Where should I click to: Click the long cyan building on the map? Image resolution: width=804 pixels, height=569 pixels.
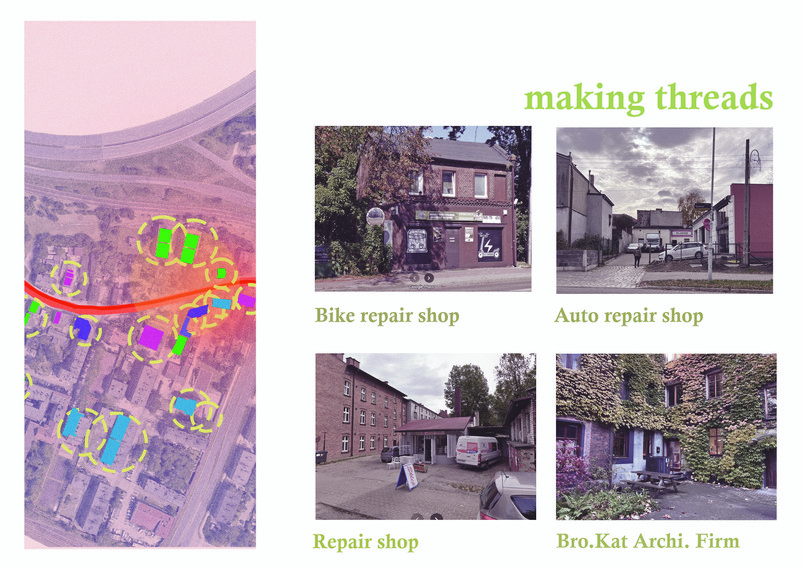tap(115, 440)
